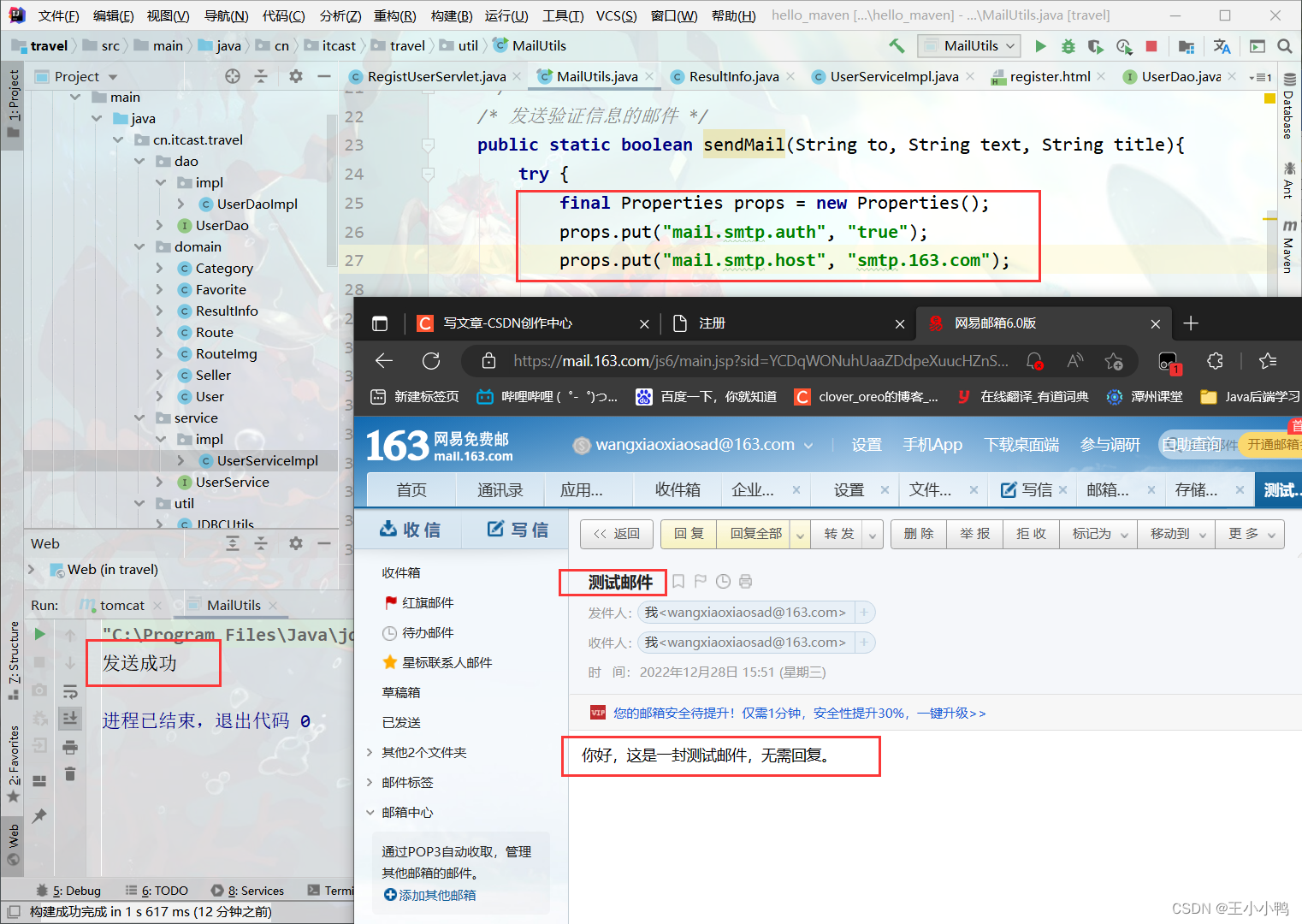The height and width of the screenshot is (924, 1302).
Task: Open 标记为 dropdown
Action: coord(1099,534)
